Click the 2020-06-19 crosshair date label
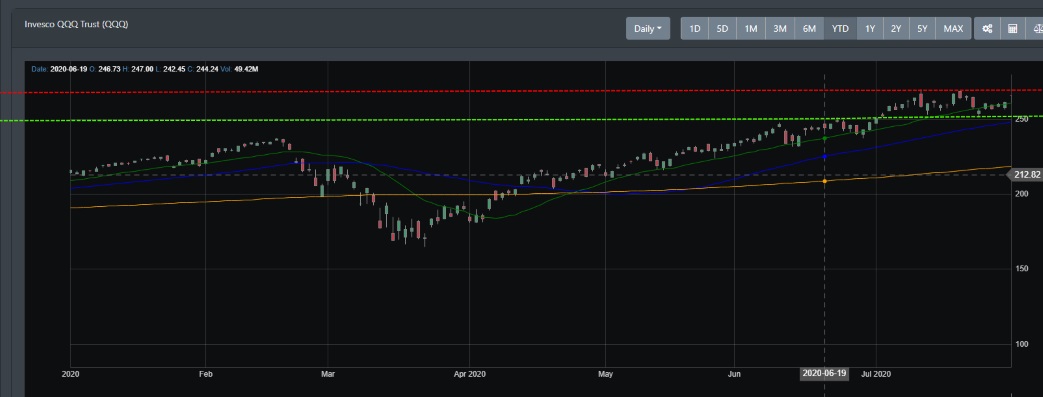 (x=824, y=373)
